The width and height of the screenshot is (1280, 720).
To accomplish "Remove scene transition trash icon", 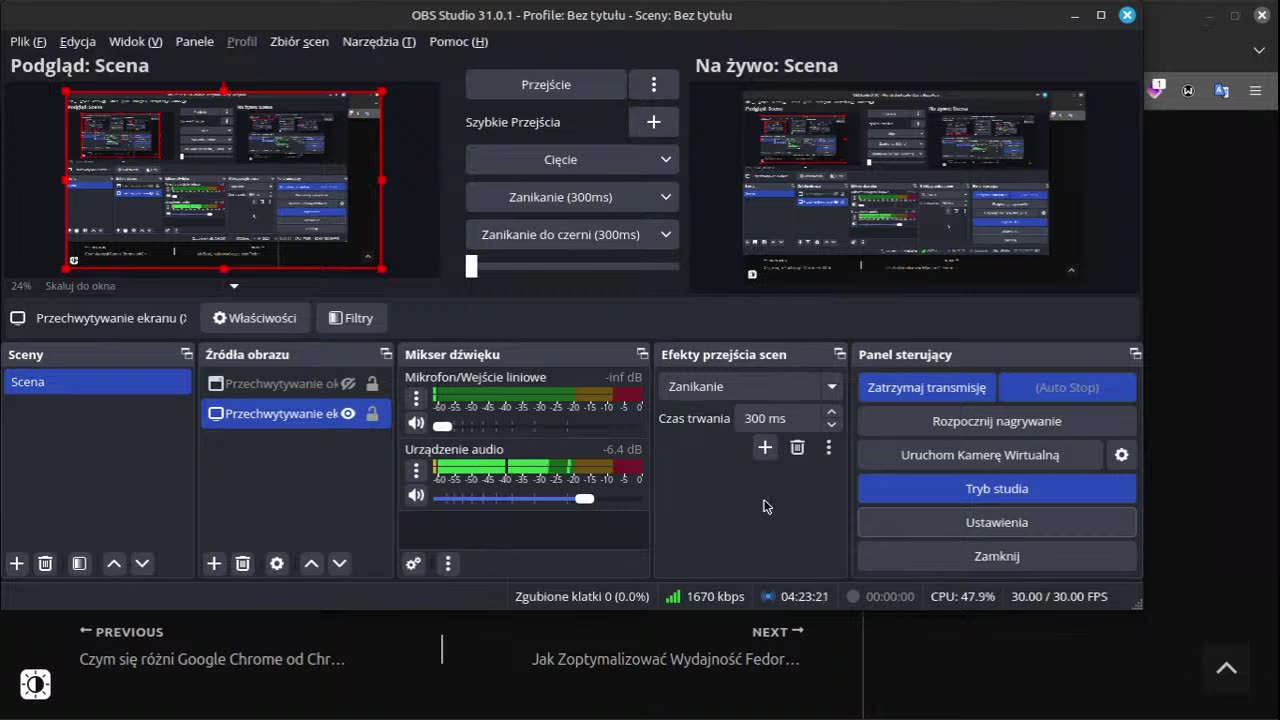I will (797, 447).
